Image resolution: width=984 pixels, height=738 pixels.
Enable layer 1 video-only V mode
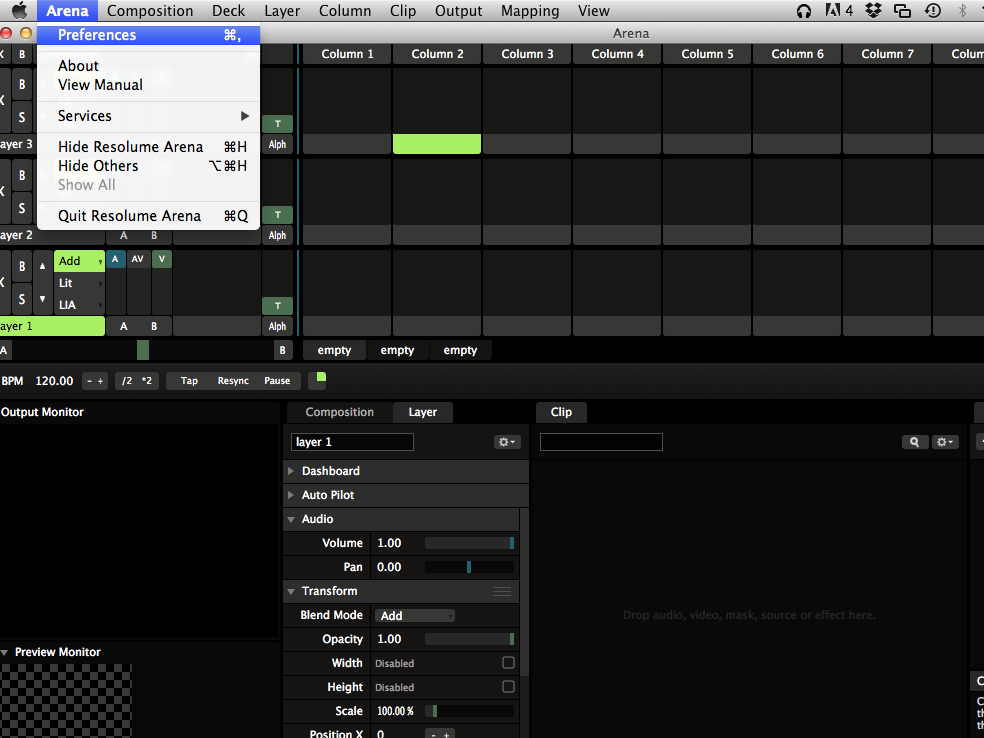(x=161, y=259)
